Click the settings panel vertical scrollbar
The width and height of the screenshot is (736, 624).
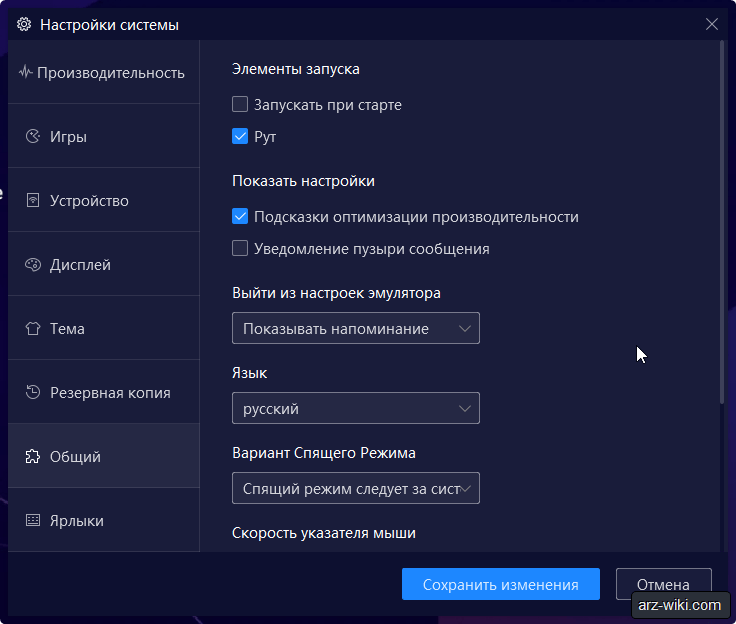722,222
